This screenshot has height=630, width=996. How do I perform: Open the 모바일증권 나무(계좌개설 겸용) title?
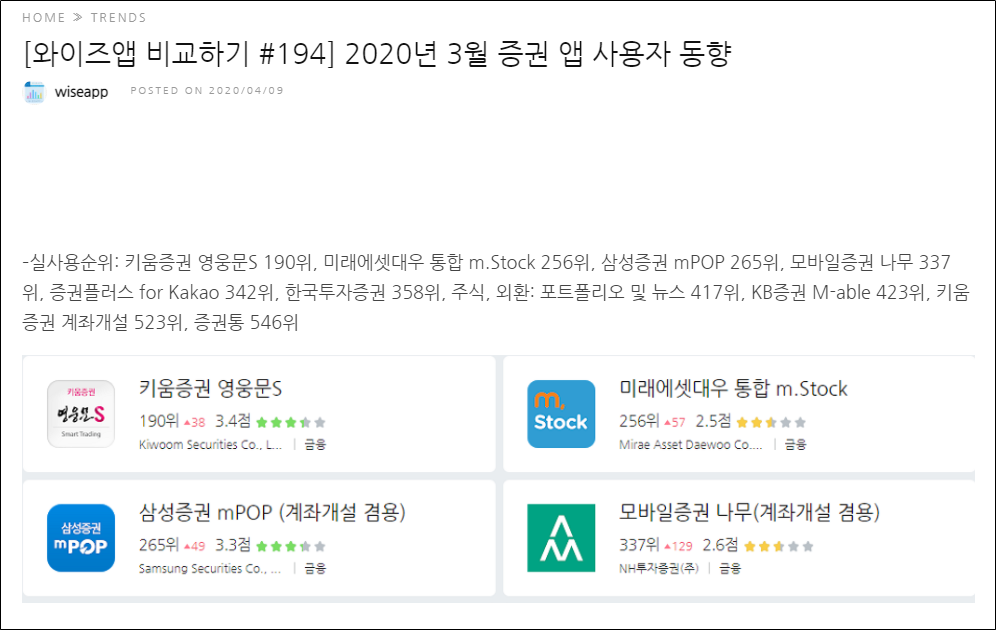click(x=750, y=513)
